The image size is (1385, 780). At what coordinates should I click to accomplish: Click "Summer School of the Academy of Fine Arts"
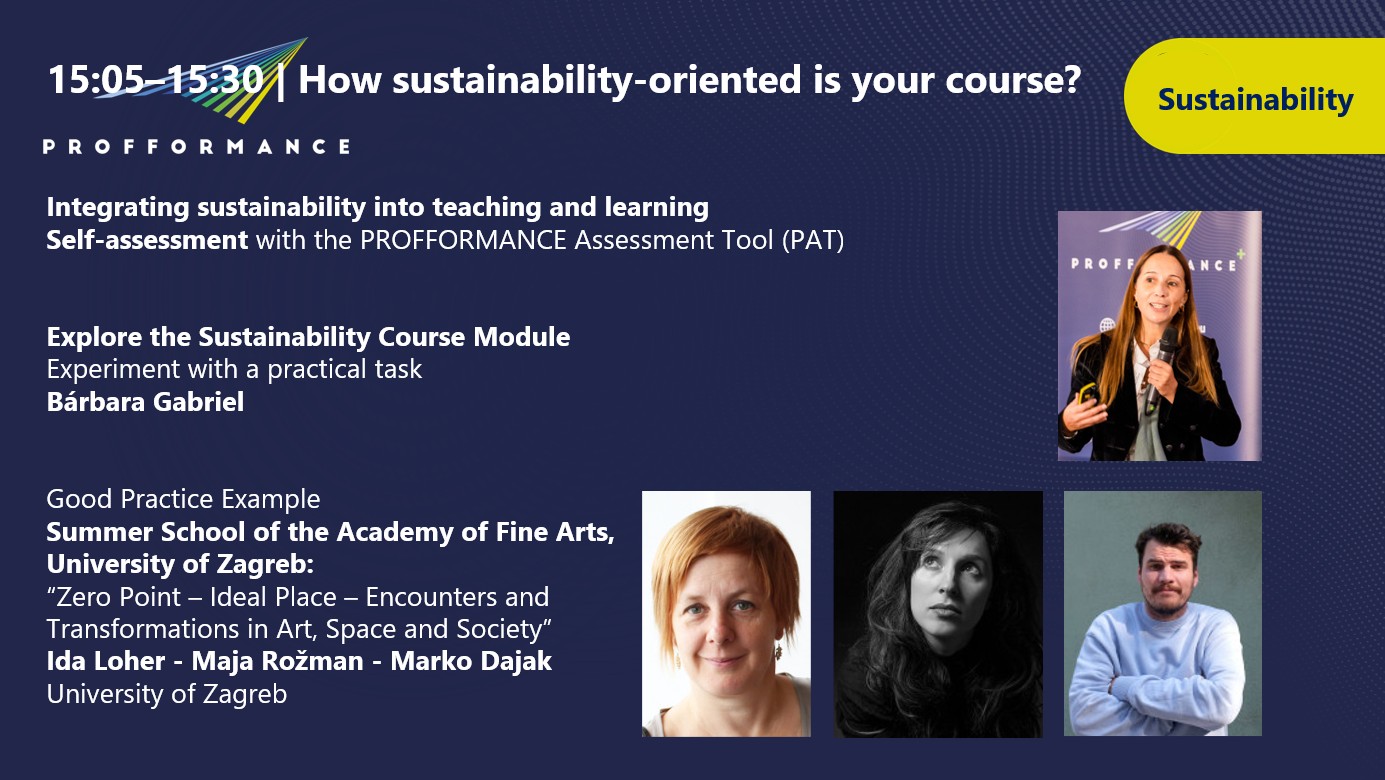(330, 532)
